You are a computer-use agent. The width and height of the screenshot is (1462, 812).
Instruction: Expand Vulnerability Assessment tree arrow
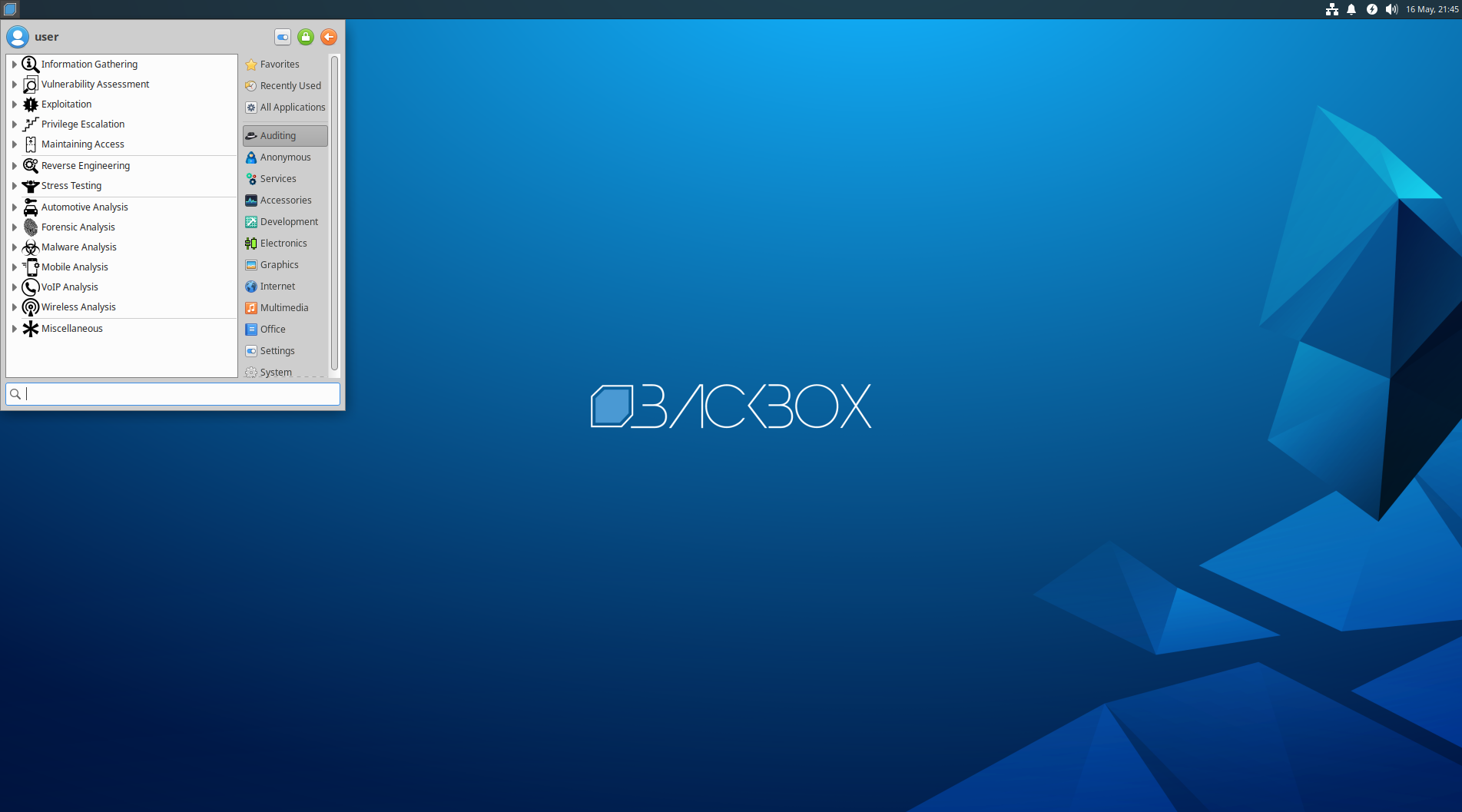tap(14, 85)
